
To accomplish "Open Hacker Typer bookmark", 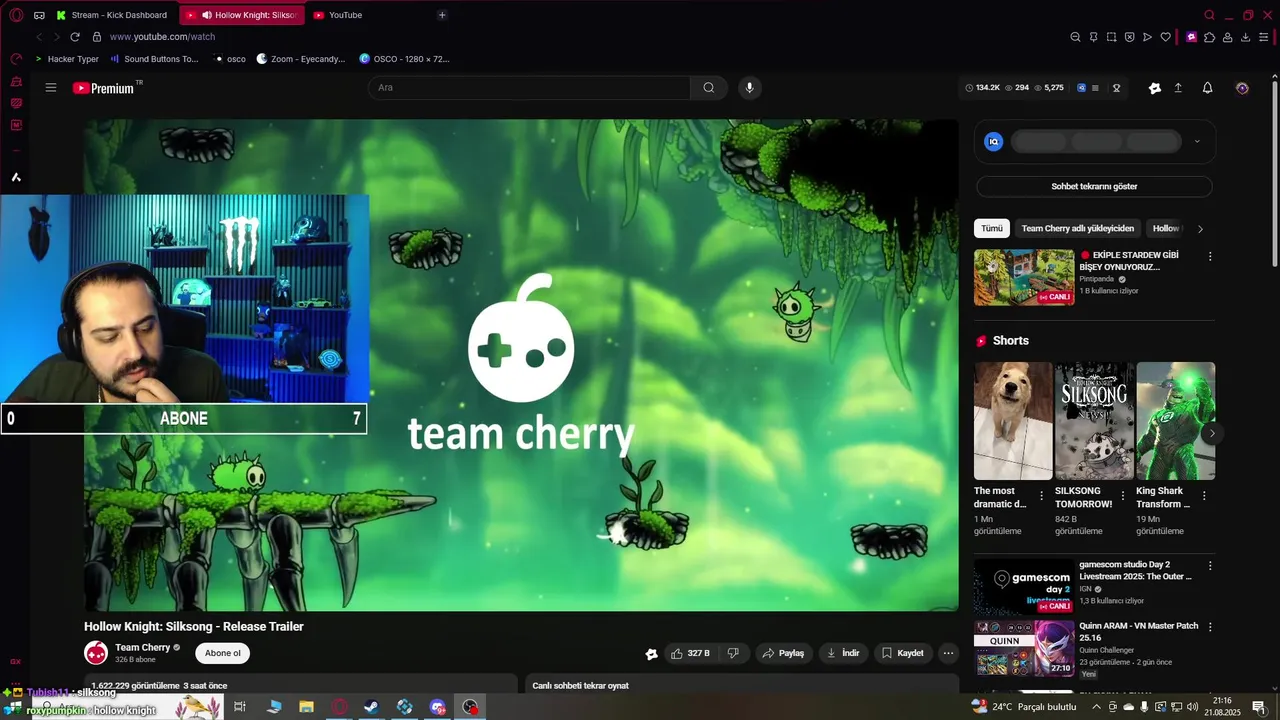I will [67, 59].
